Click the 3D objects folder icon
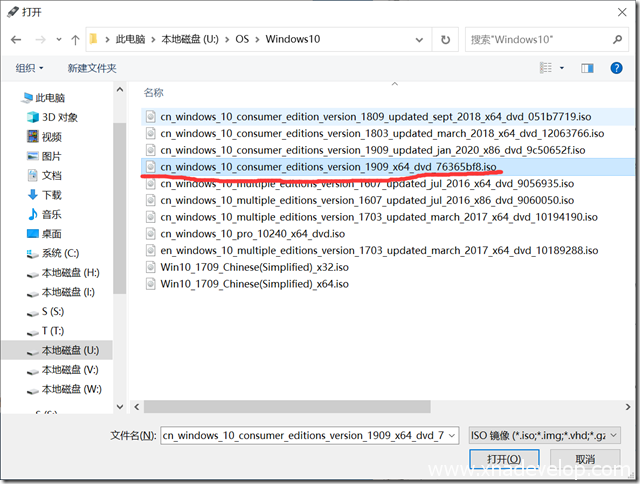This screenshot has height=484, width=640. point(33,117)
